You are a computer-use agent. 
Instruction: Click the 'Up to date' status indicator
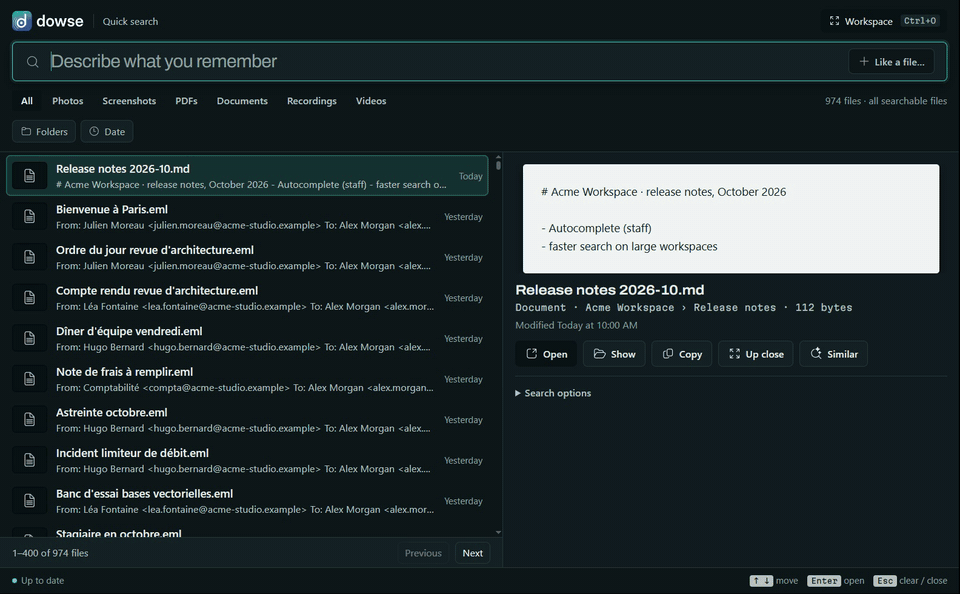click(38, 581)
